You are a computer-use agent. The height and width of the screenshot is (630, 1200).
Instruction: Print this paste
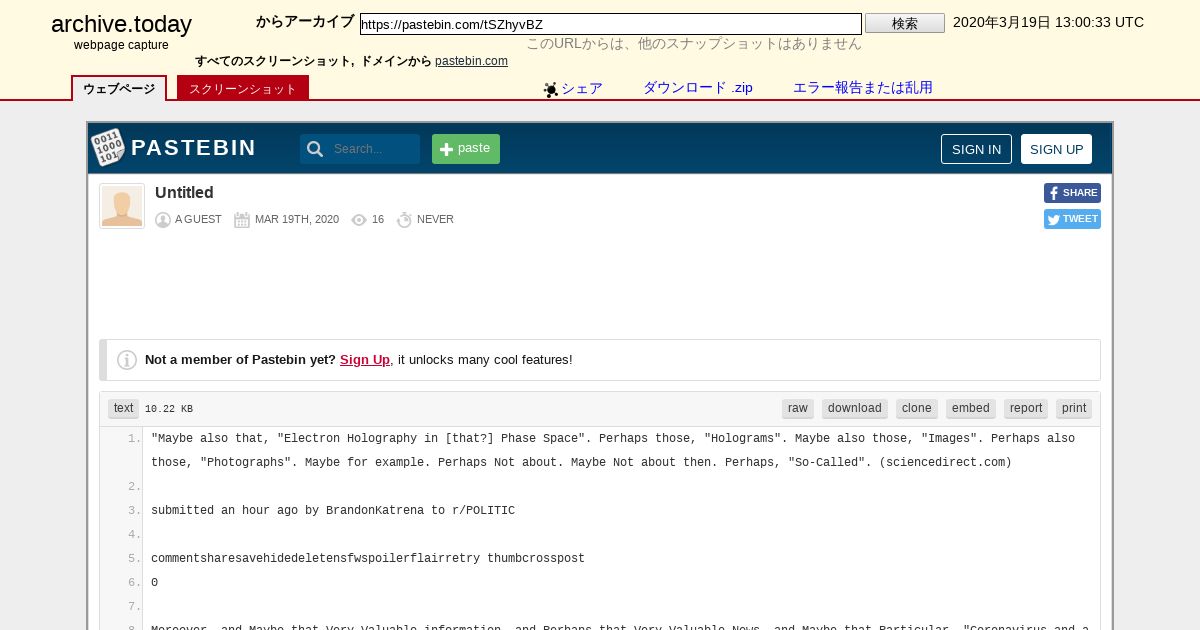coord(1074,408)
